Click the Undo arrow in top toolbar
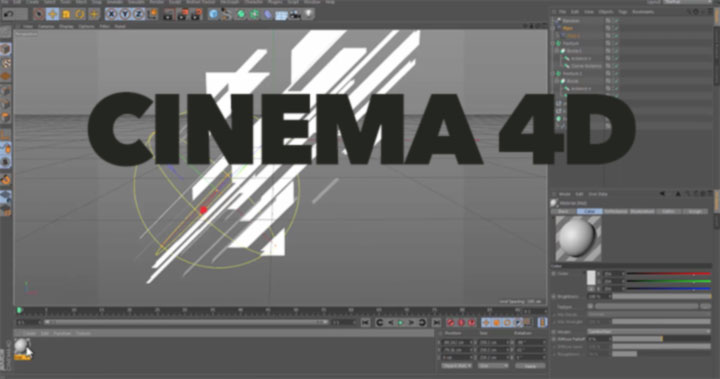Screen dimensions: 720x379 9,14
